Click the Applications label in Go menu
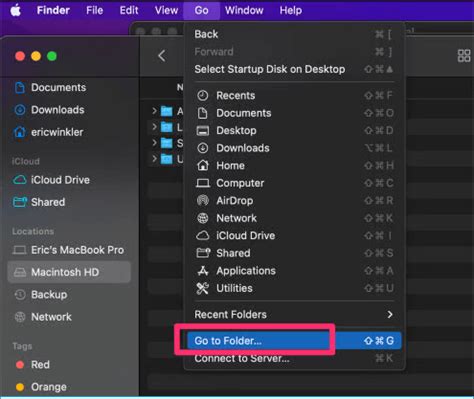This screenshot has height=399, width=474. click(x=246, y=271)
